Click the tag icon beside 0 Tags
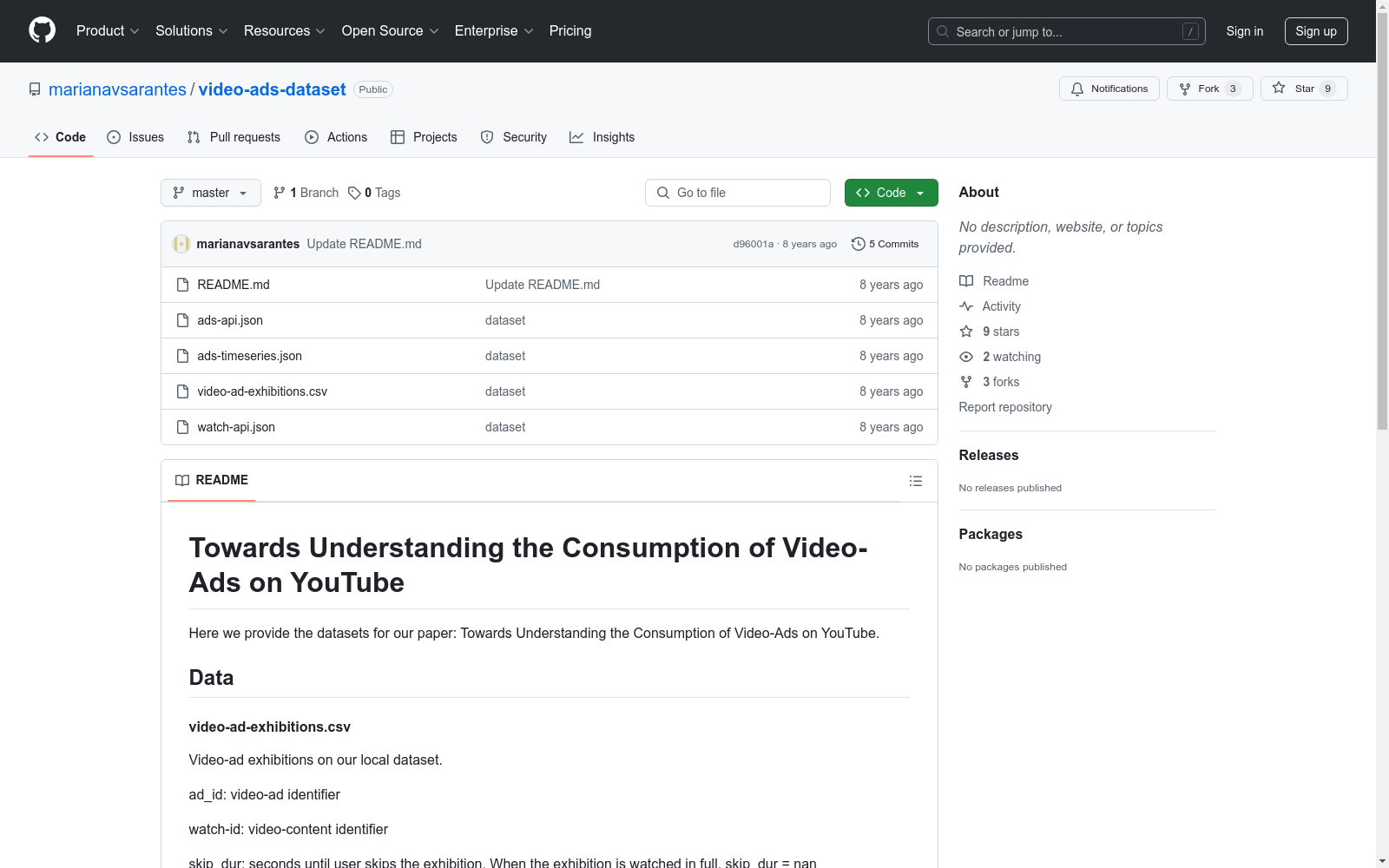Viewport: 1389px width, 868px height. (x=354, y=193)
